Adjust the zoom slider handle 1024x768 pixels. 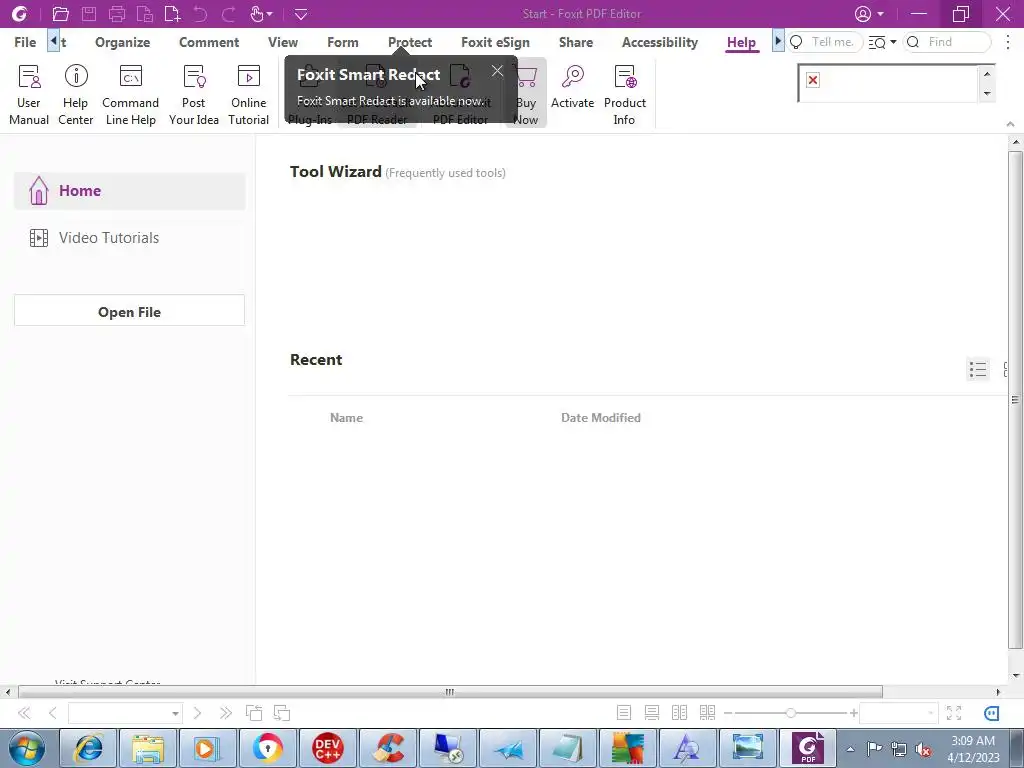pos(791,713)
